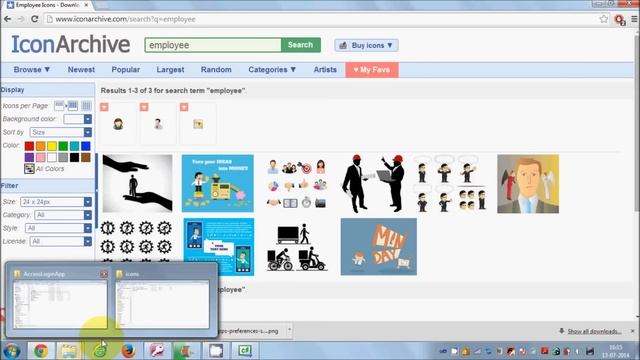Go to the Newest icons tab

click(x=81, y=69)
